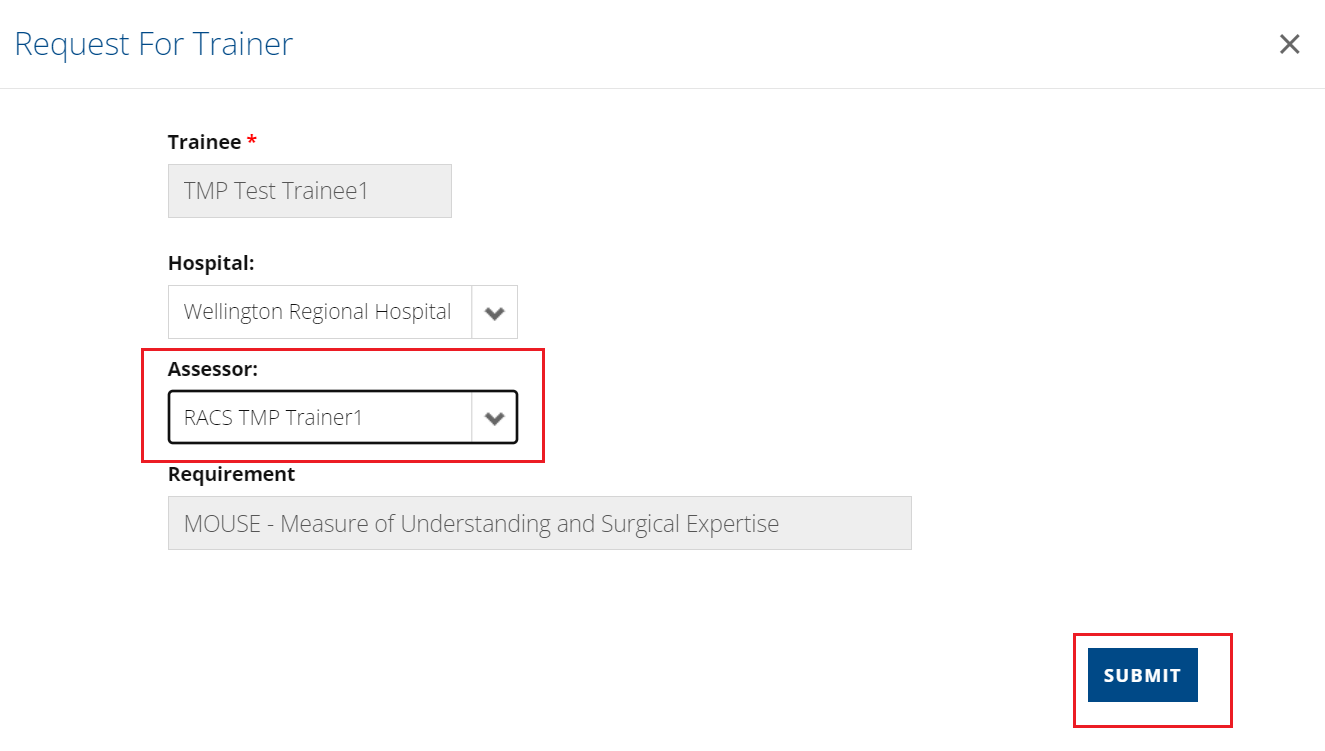Viewport: 1325px width, 751px height.
Task: Open the Wellington Regional Hospital combo box
Action: (x=343, y=312)
